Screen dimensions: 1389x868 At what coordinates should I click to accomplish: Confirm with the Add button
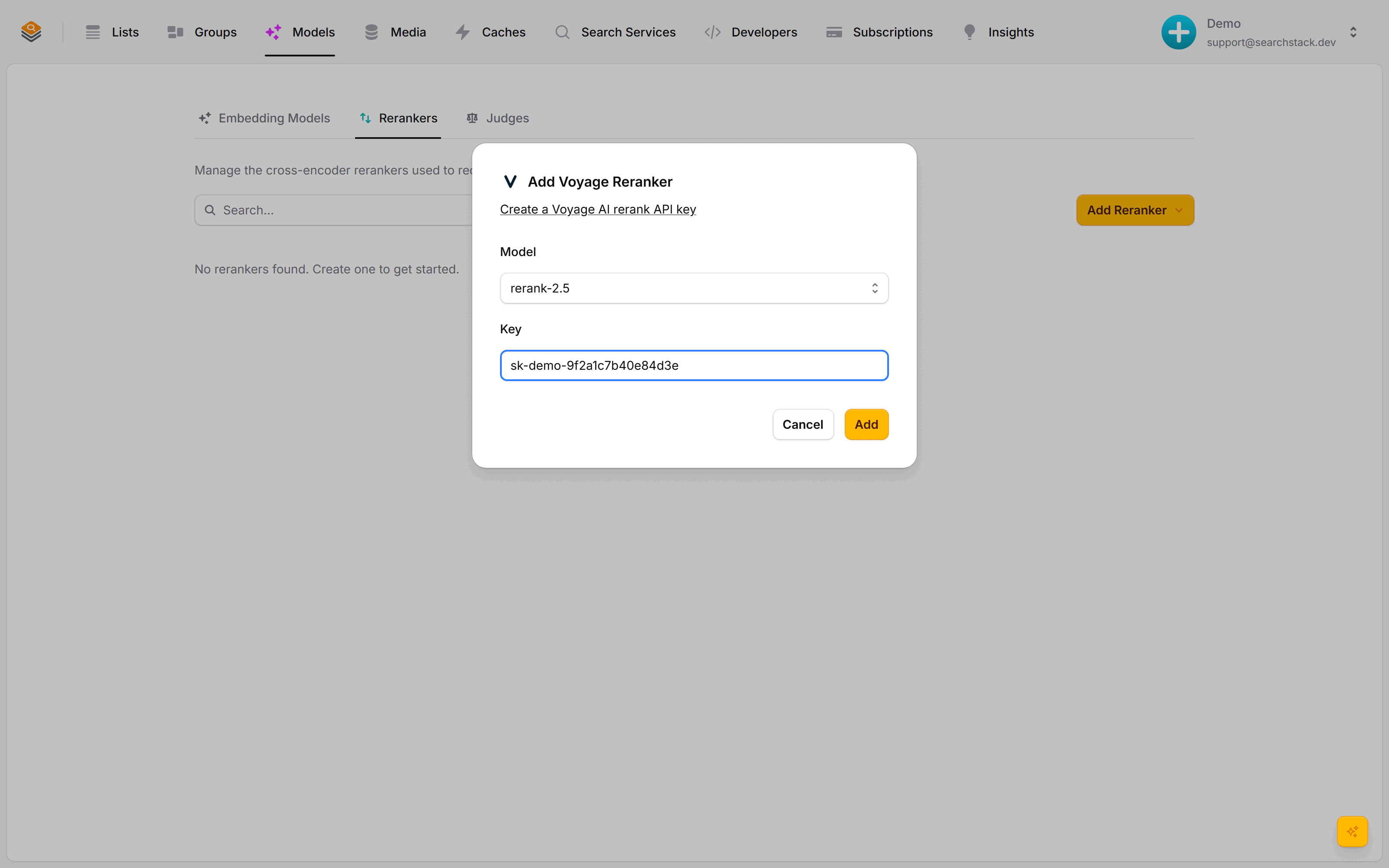[x=866, y=425]
